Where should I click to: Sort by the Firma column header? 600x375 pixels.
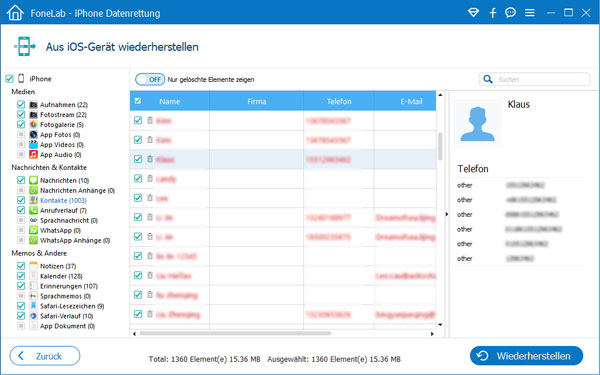pyautogui.click(x=256, y=101)
